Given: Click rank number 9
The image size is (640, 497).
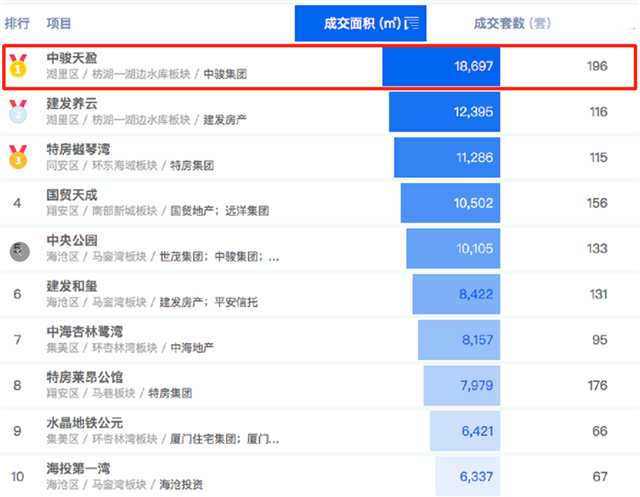Looking at the screenshot, I should [17, 431].
